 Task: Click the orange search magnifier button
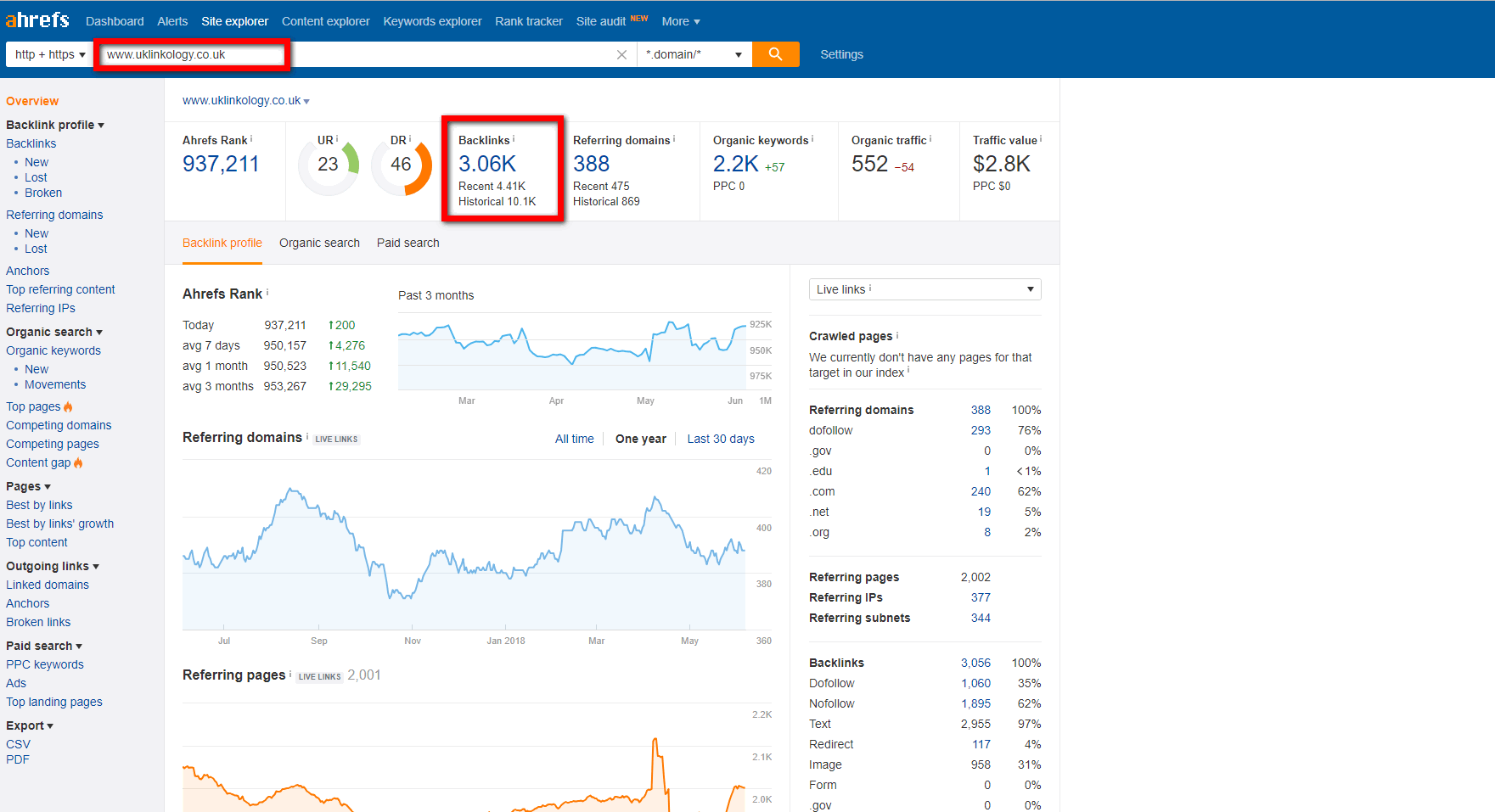pyautogui.click(x=775, y=54)
